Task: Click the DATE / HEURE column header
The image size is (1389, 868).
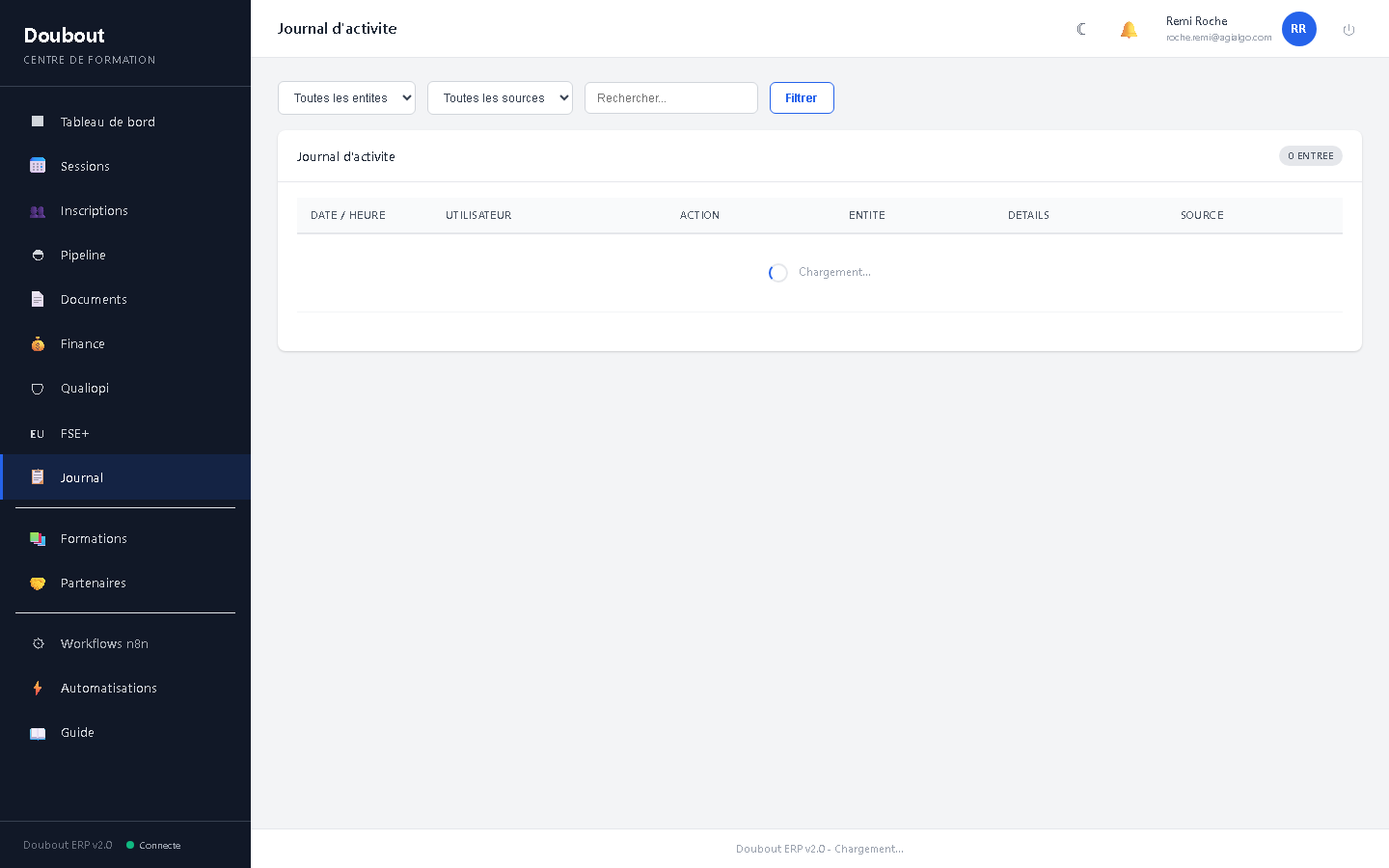Action: (x=348, y=215)
